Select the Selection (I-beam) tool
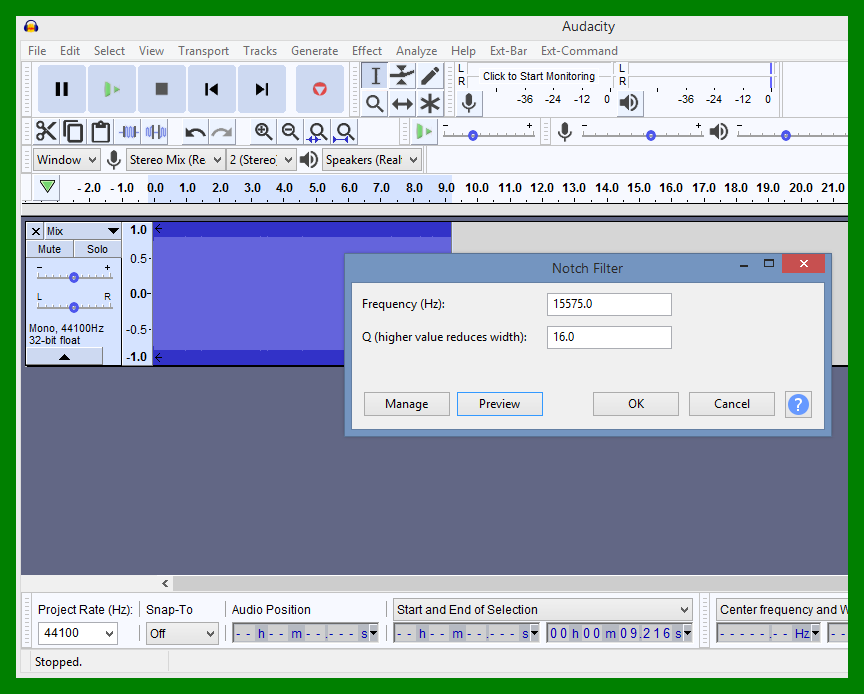 [375, 76]
